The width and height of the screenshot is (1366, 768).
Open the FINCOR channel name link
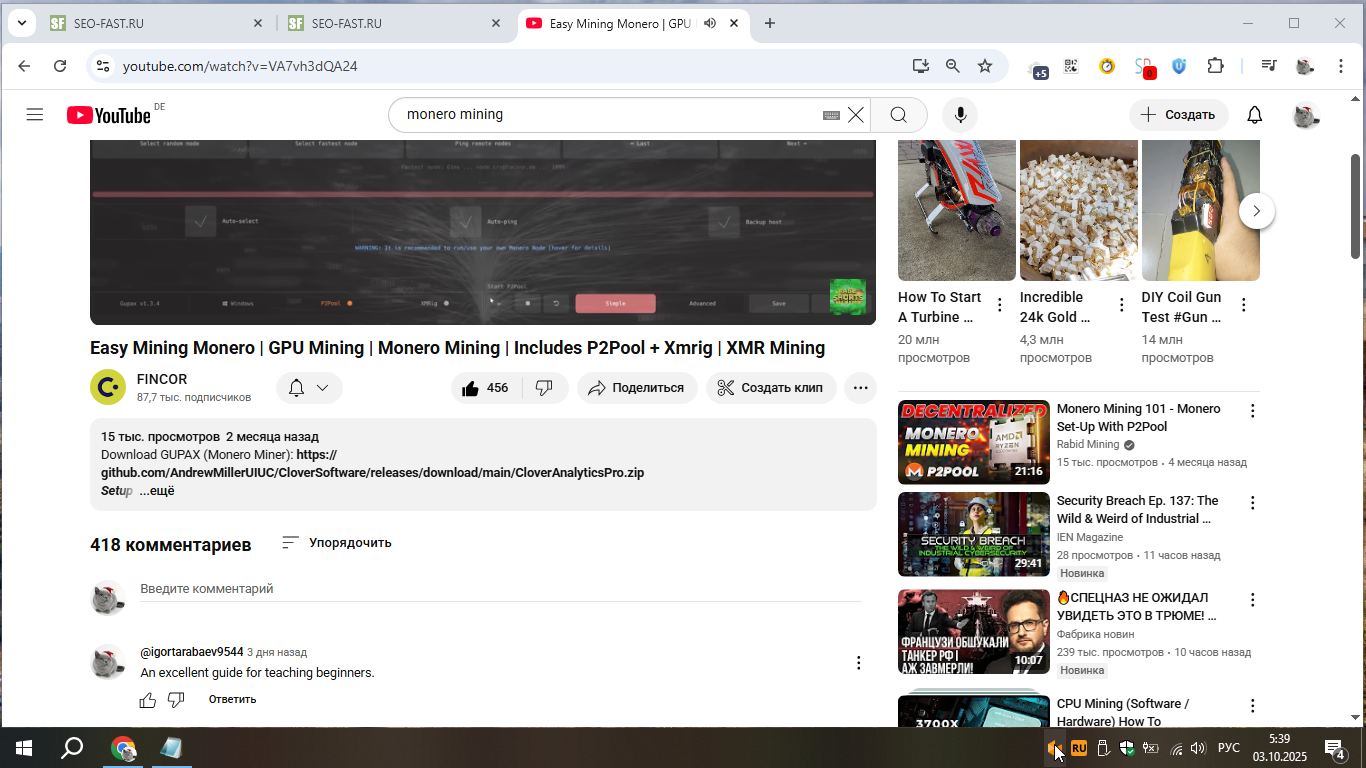tap(162, 379)
